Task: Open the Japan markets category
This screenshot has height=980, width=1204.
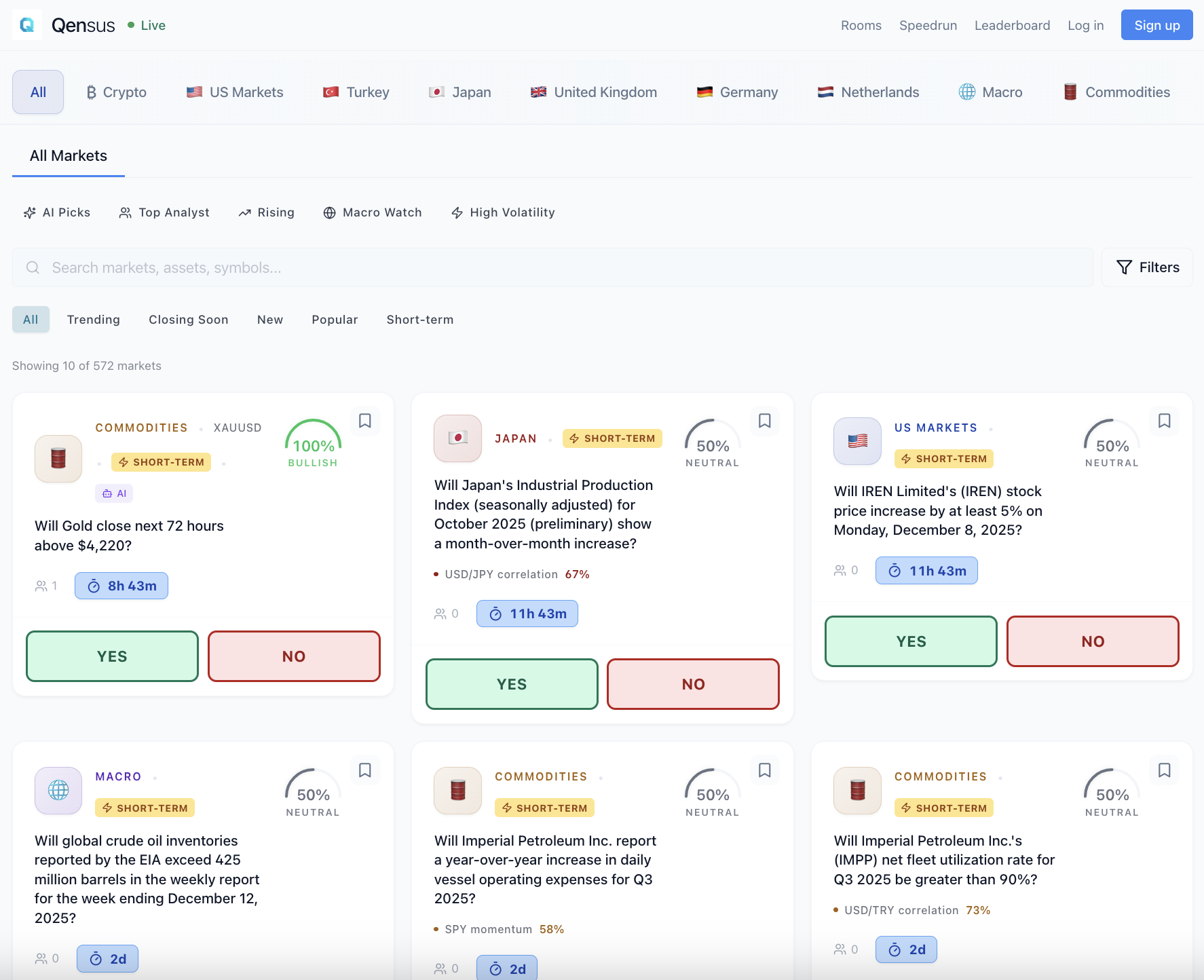Action: (x=460, y=92)
